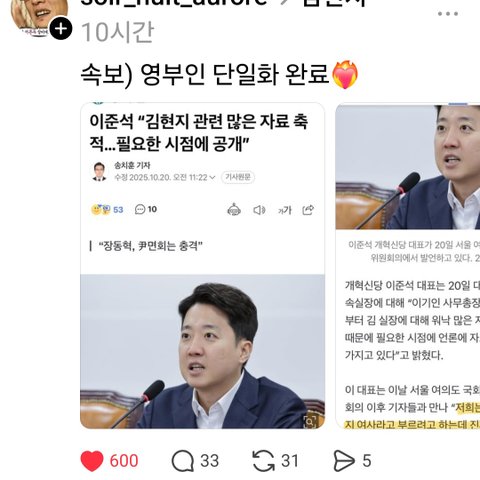Change font size with the 가가 icon
480x480 pixels.
(284, 210)
